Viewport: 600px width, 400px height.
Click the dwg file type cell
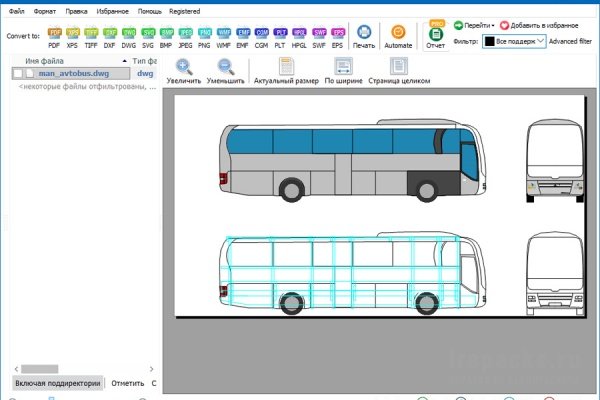(x=145, y=73)
